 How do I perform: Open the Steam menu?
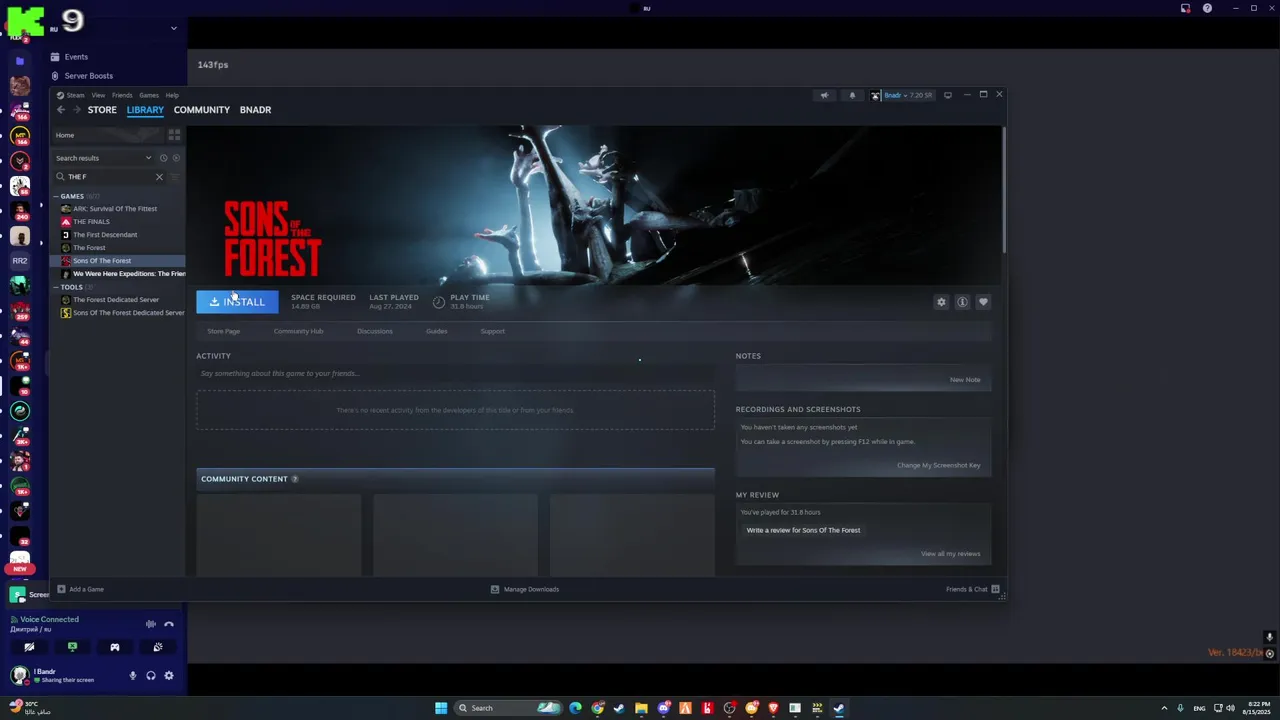[x=75, y=95]
